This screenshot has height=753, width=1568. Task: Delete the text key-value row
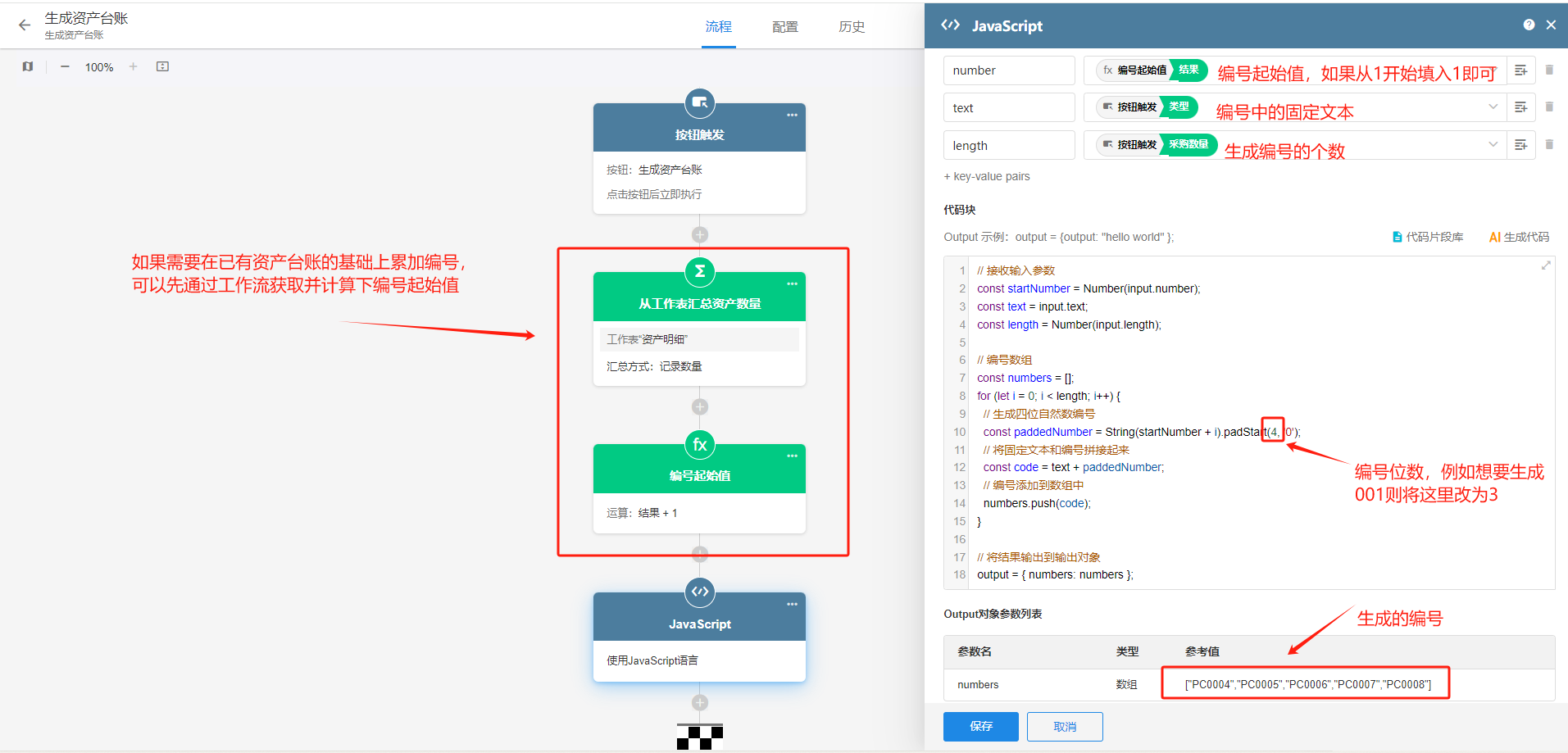tap(1549, 107)
